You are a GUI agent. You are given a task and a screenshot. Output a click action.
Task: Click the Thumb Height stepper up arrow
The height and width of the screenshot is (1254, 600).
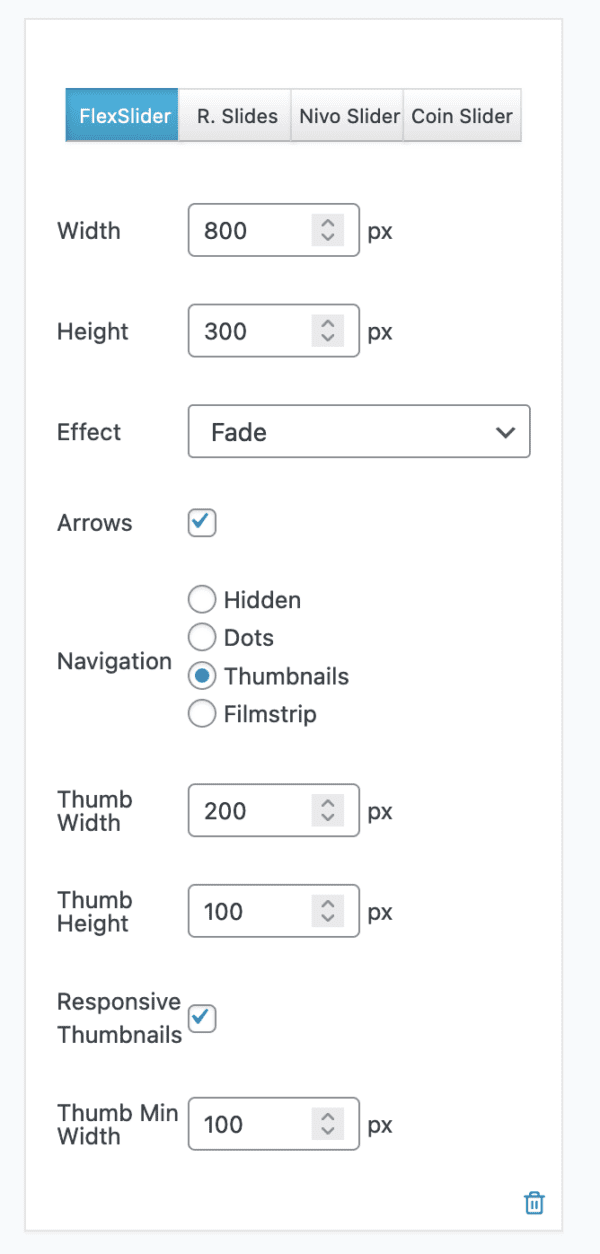point(327,905)
